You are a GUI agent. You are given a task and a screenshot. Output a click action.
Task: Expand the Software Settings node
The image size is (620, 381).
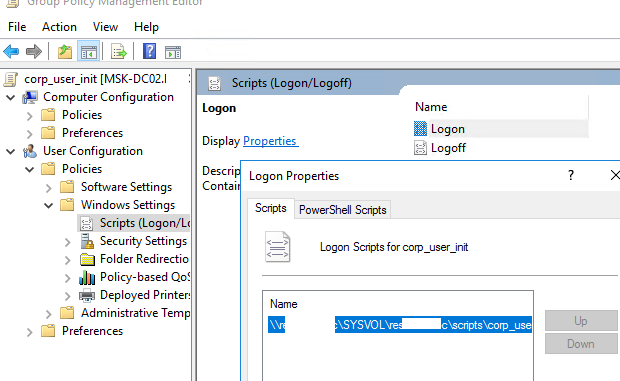pyautogui.click(x=49, y=188)
